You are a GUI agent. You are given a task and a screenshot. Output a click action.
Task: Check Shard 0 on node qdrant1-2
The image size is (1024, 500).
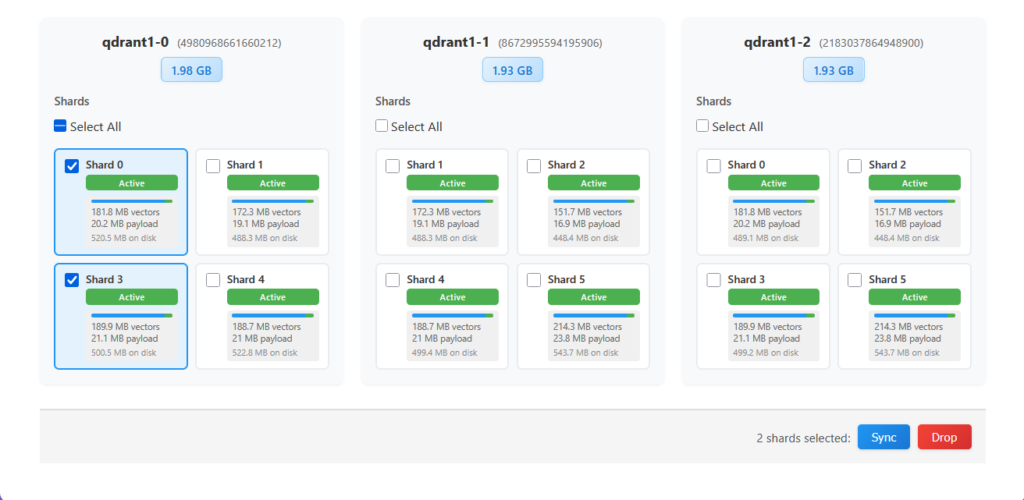(x=714, y=166)
